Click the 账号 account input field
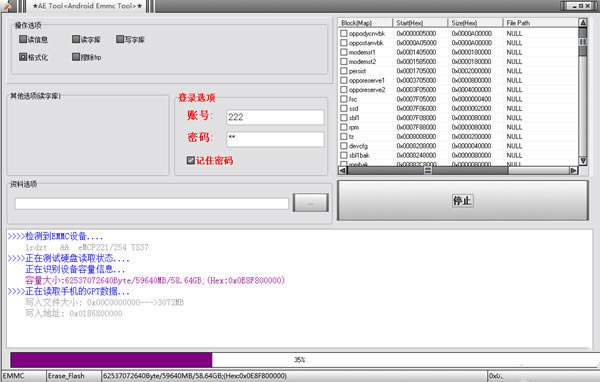This screenshot has height=382, width=600. (275, 117)
